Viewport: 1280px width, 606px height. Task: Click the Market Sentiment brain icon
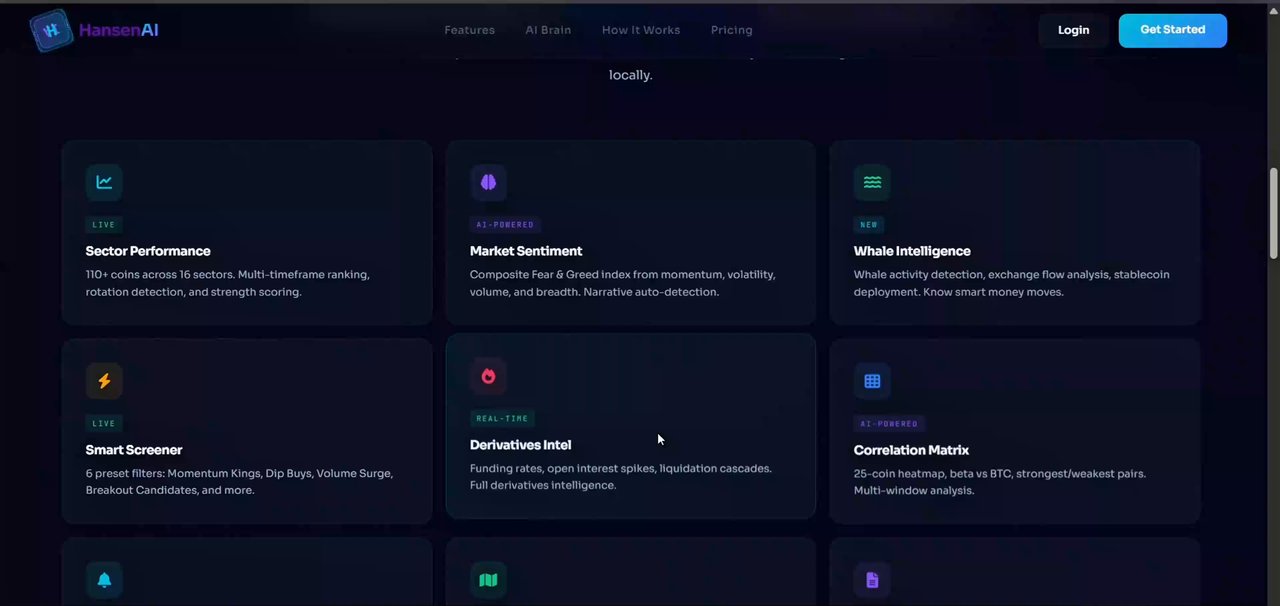[x=488, y=182]
